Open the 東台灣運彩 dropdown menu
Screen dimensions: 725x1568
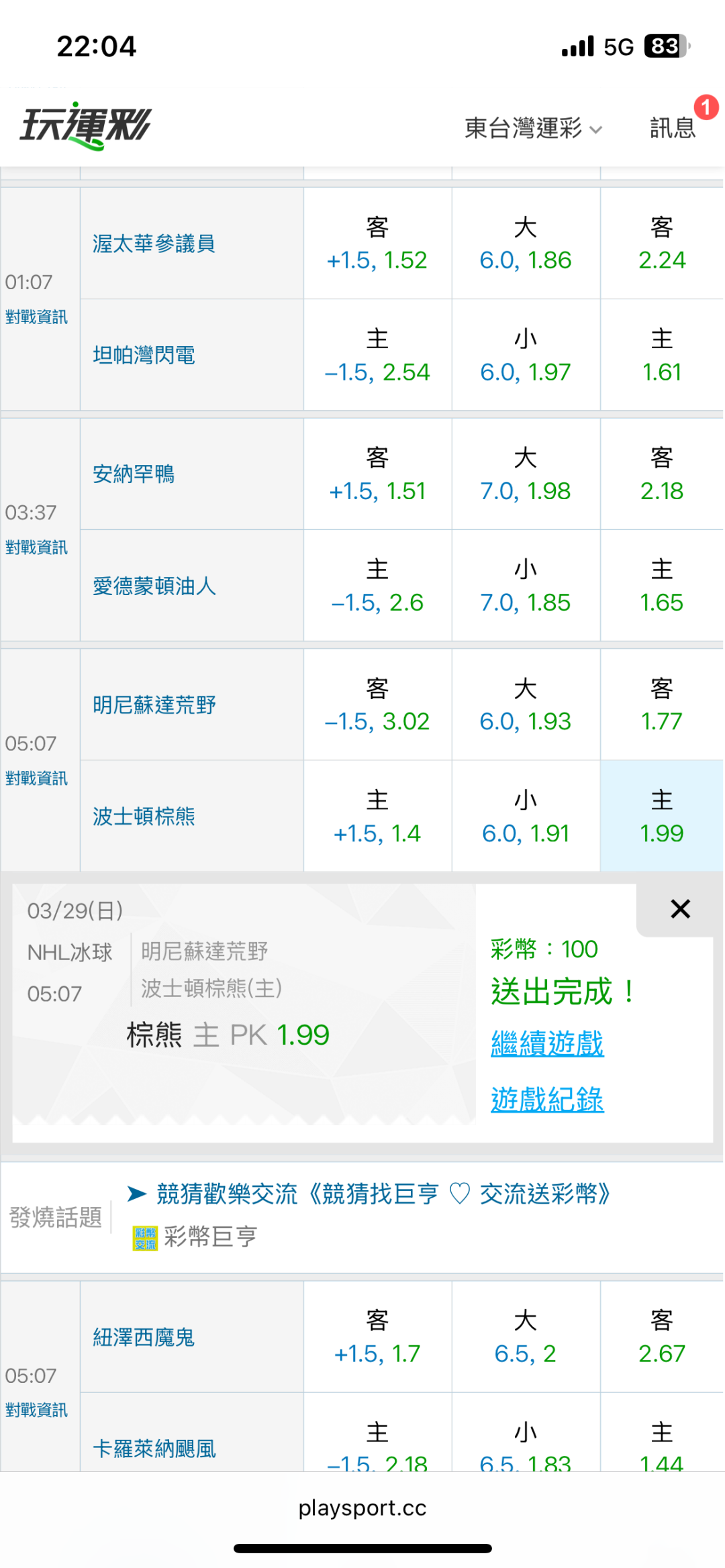click(x=533, y=127)
